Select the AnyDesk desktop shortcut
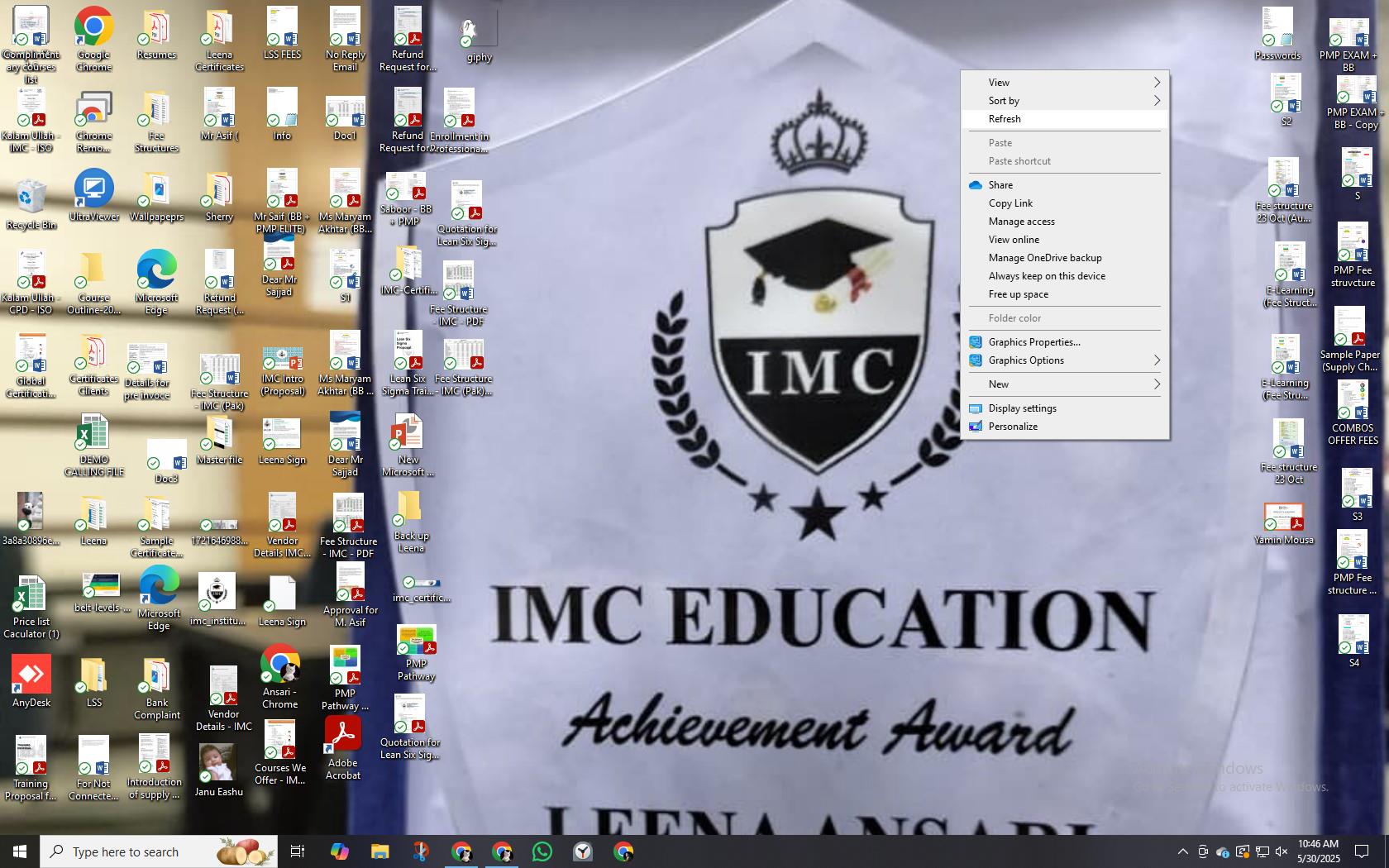The image size is (1389, 868). coord(31,682)
